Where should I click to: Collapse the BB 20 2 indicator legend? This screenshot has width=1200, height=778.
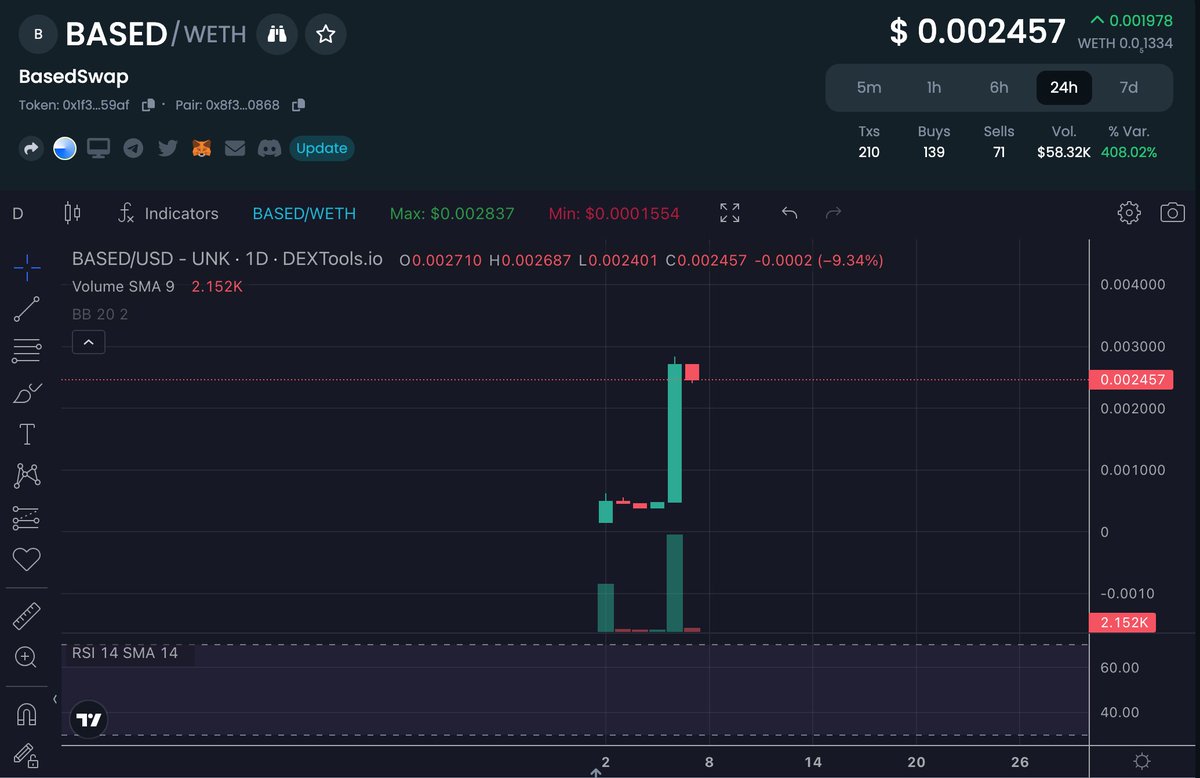pos(88,341)
